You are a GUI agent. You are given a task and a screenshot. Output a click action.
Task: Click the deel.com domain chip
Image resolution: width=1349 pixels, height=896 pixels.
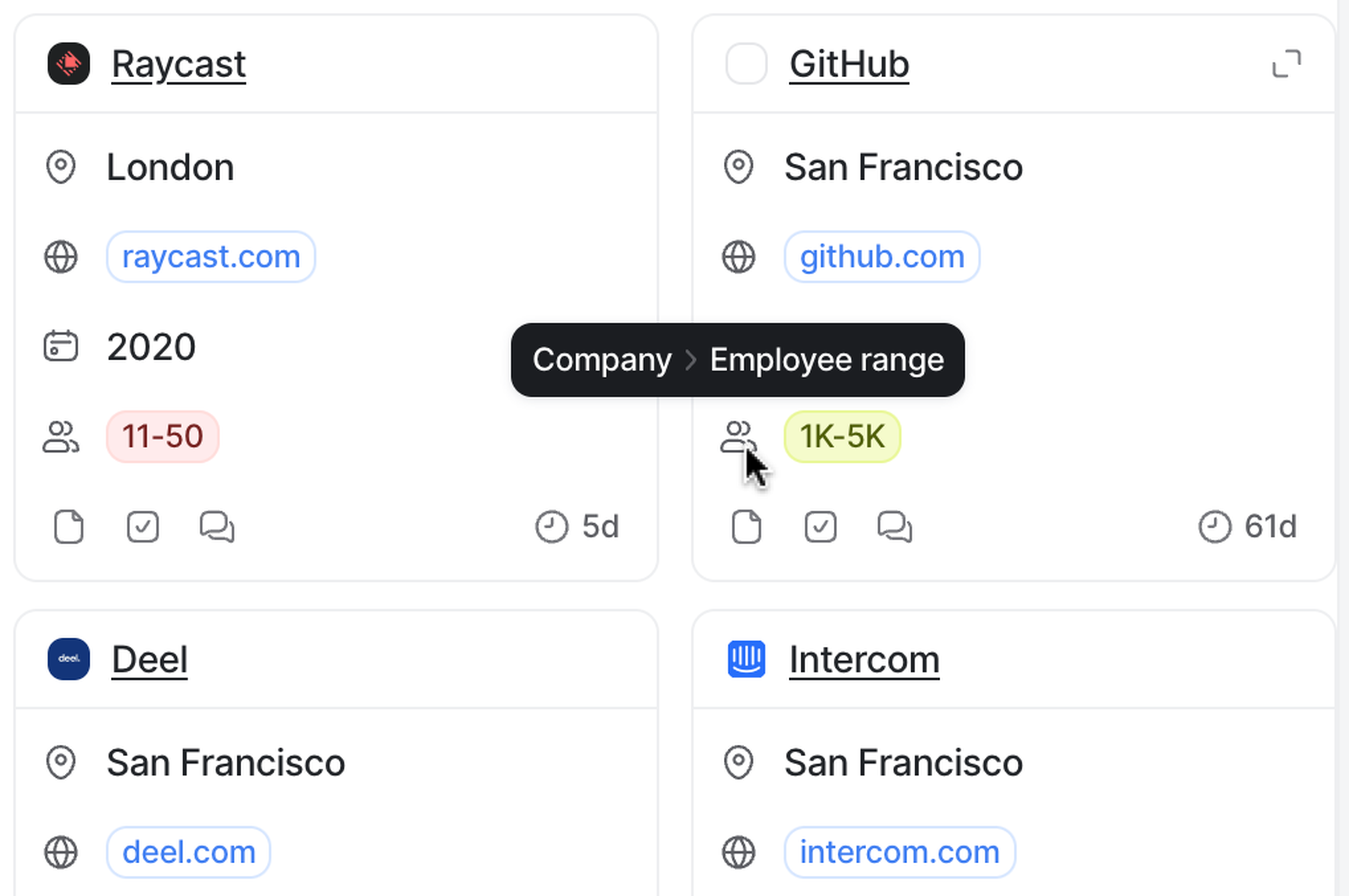click(189, 852)
